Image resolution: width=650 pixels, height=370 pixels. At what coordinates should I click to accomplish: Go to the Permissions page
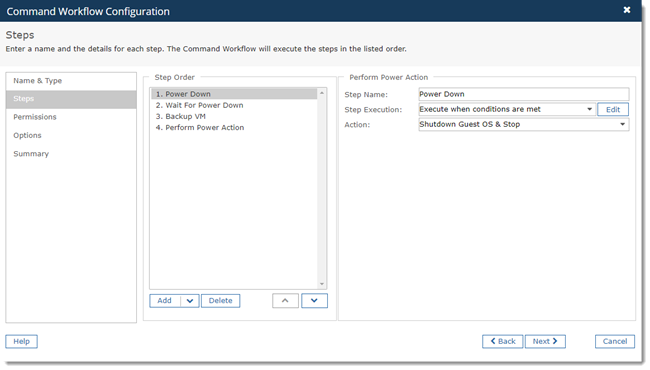(x=71, y=117)
